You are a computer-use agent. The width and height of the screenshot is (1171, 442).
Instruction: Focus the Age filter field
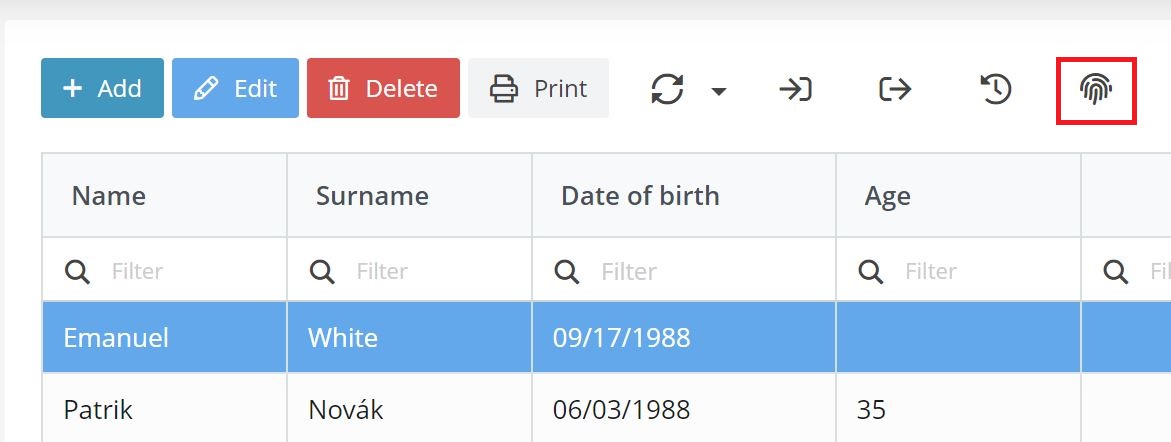click(x=958, y=270)
